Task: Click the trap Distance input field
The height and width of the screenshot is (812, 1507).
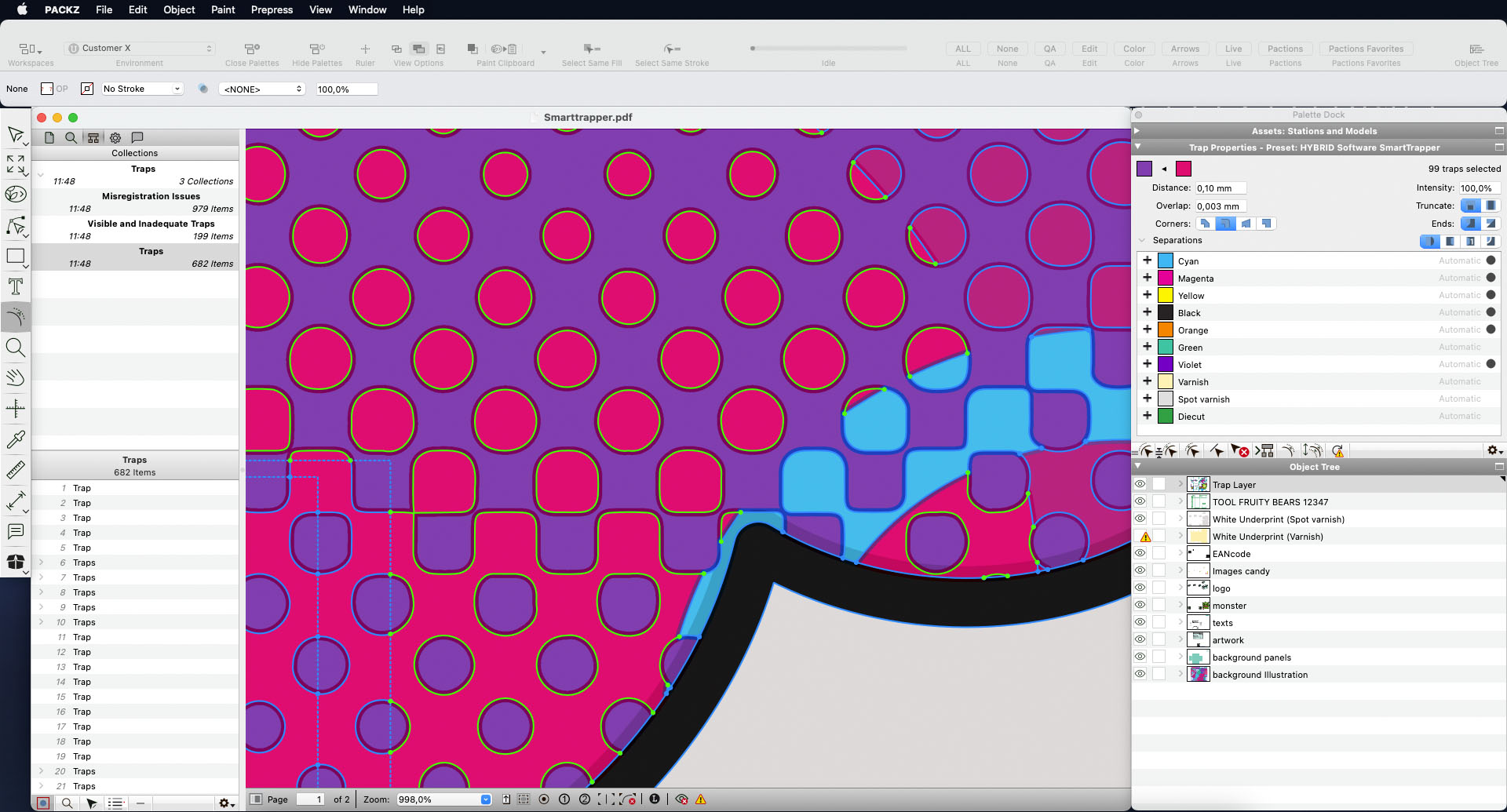Action: (1220, 188)
